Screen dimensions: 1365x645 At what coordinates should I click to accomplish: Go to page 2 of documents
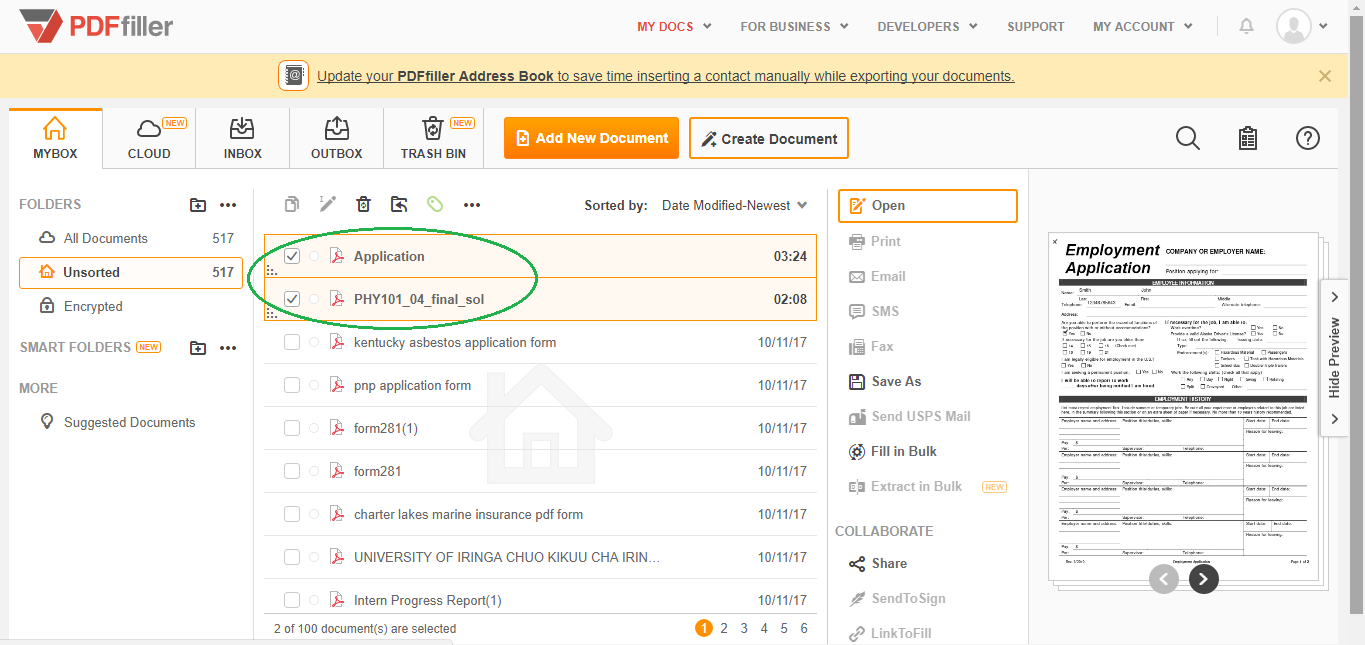pyautogui.click(x=724, y=628)
